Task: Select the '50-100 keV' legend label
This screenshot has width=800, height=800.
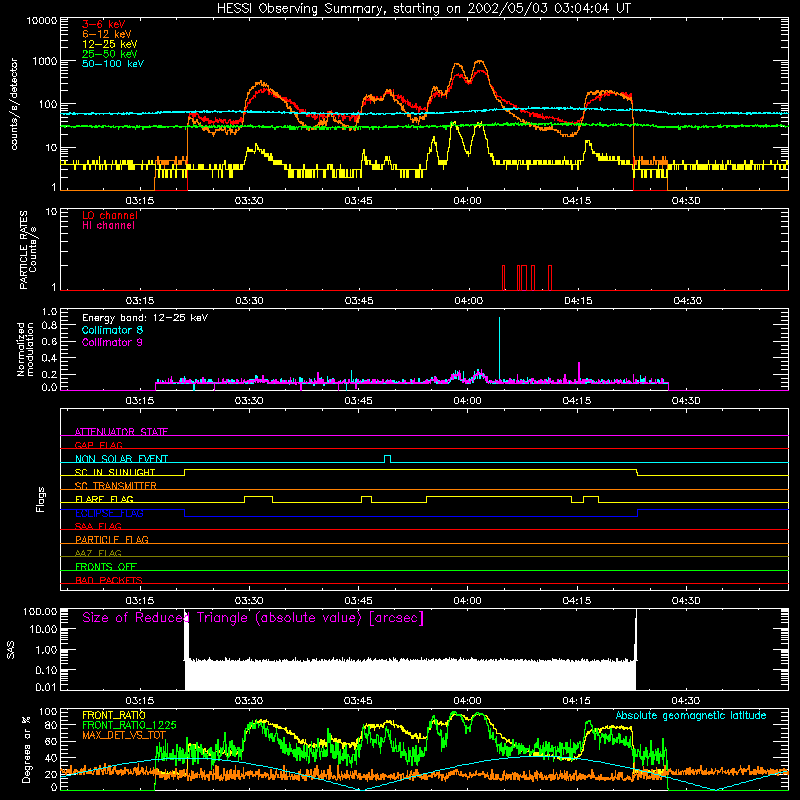Action: tap(113, 64)
